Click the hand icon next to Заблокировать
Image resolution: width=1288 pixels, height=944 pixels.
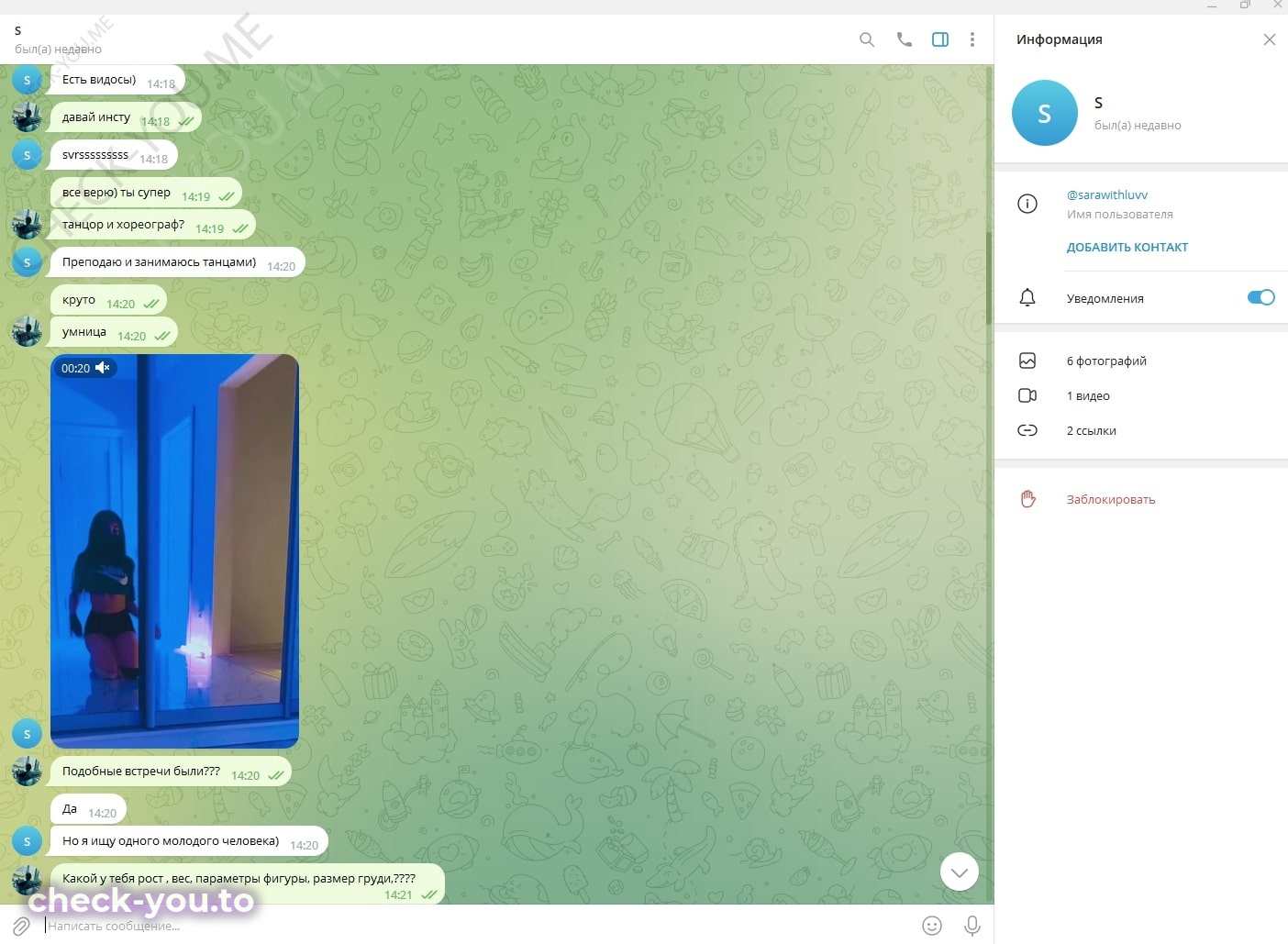point(1027,499)
